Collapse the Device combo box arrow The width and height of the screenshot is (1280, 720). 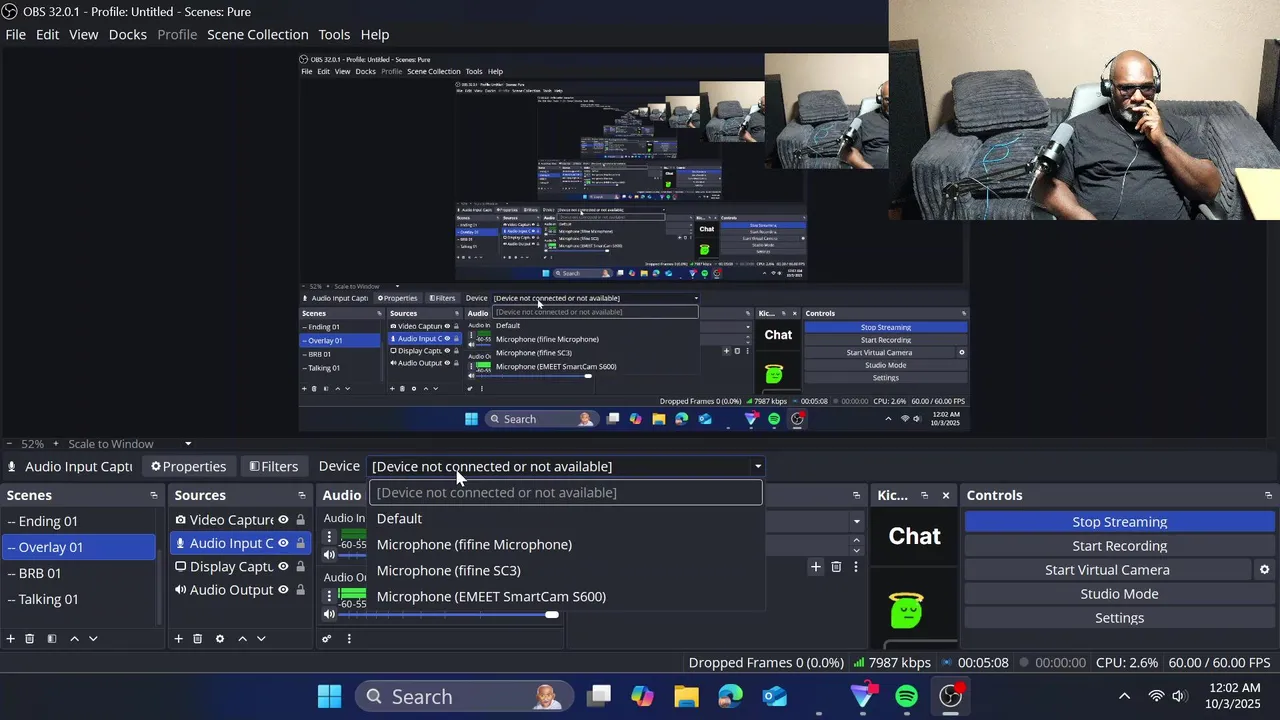(x=757, y=467)
